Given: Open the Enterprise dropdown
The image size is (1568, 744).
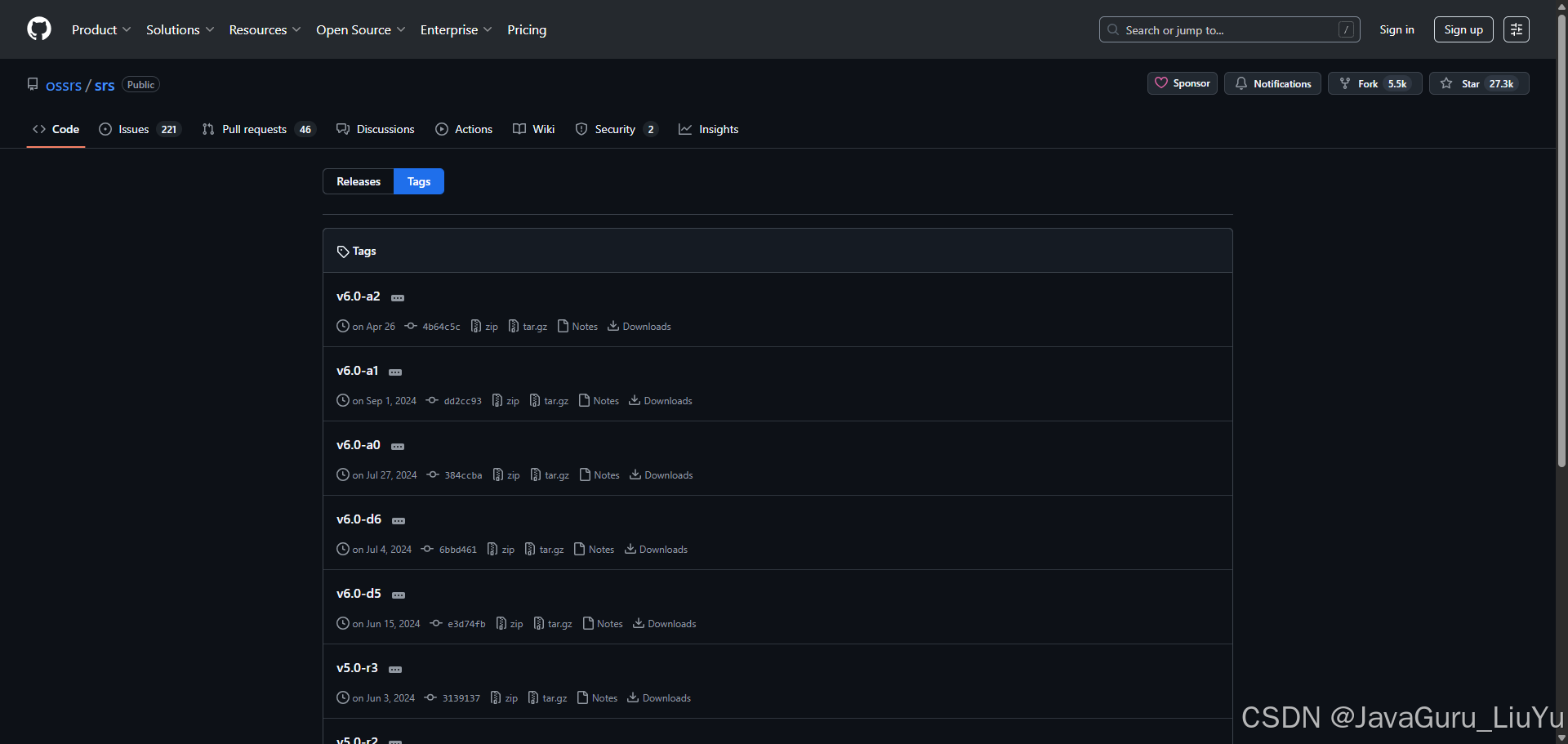Looking at the screenshot, I should tap(456, 30).
